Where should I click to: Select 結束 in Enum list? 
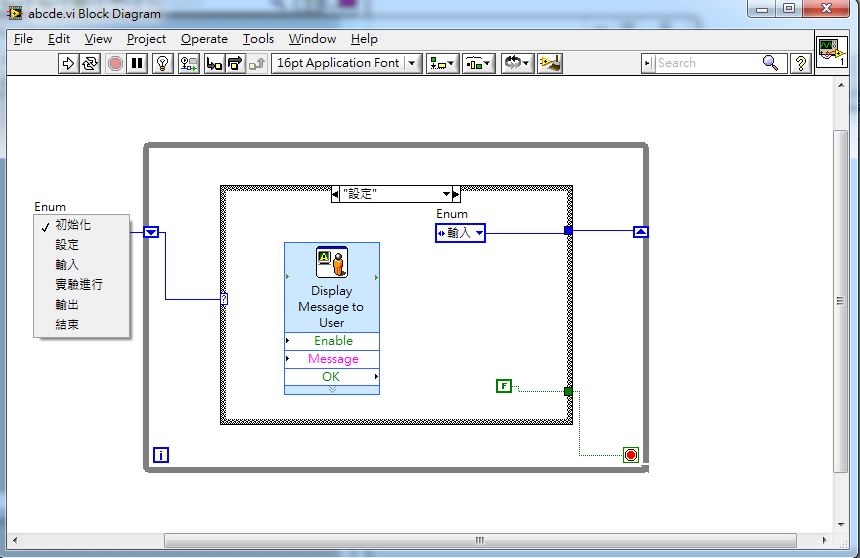click(82, 324)
